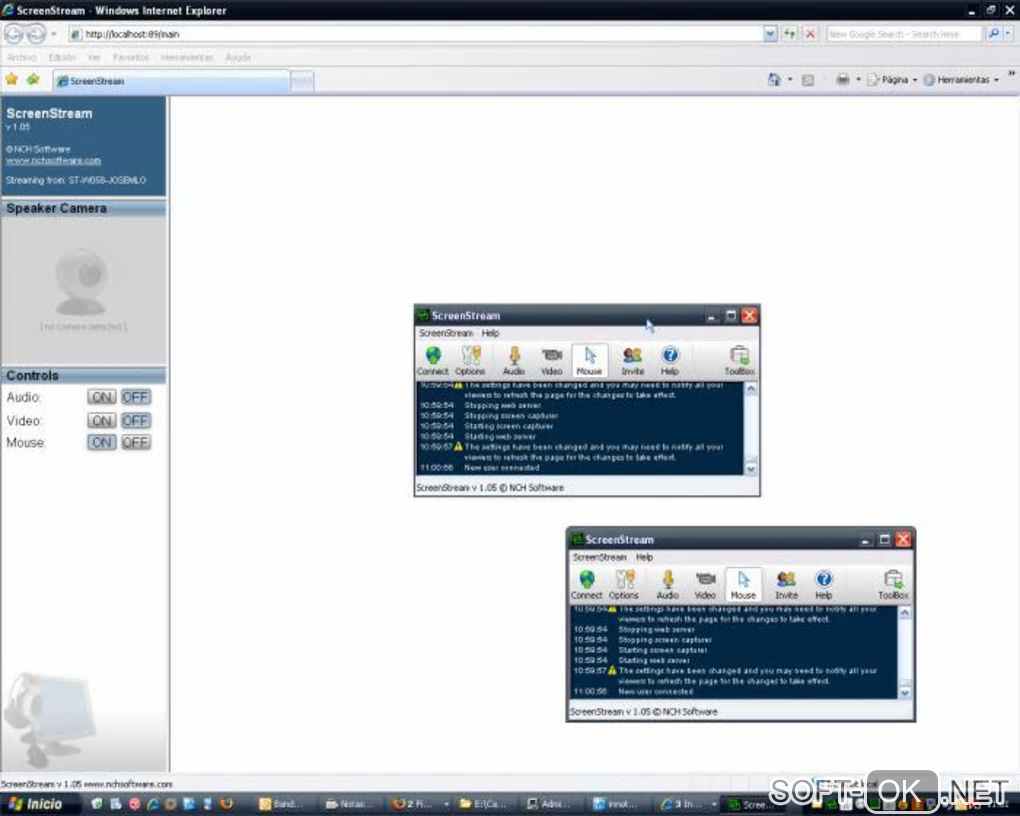Open ToolBox icon in upper ScreenStream window
Viewport: 1020px width, 816px height.
[x=740, y=361]
